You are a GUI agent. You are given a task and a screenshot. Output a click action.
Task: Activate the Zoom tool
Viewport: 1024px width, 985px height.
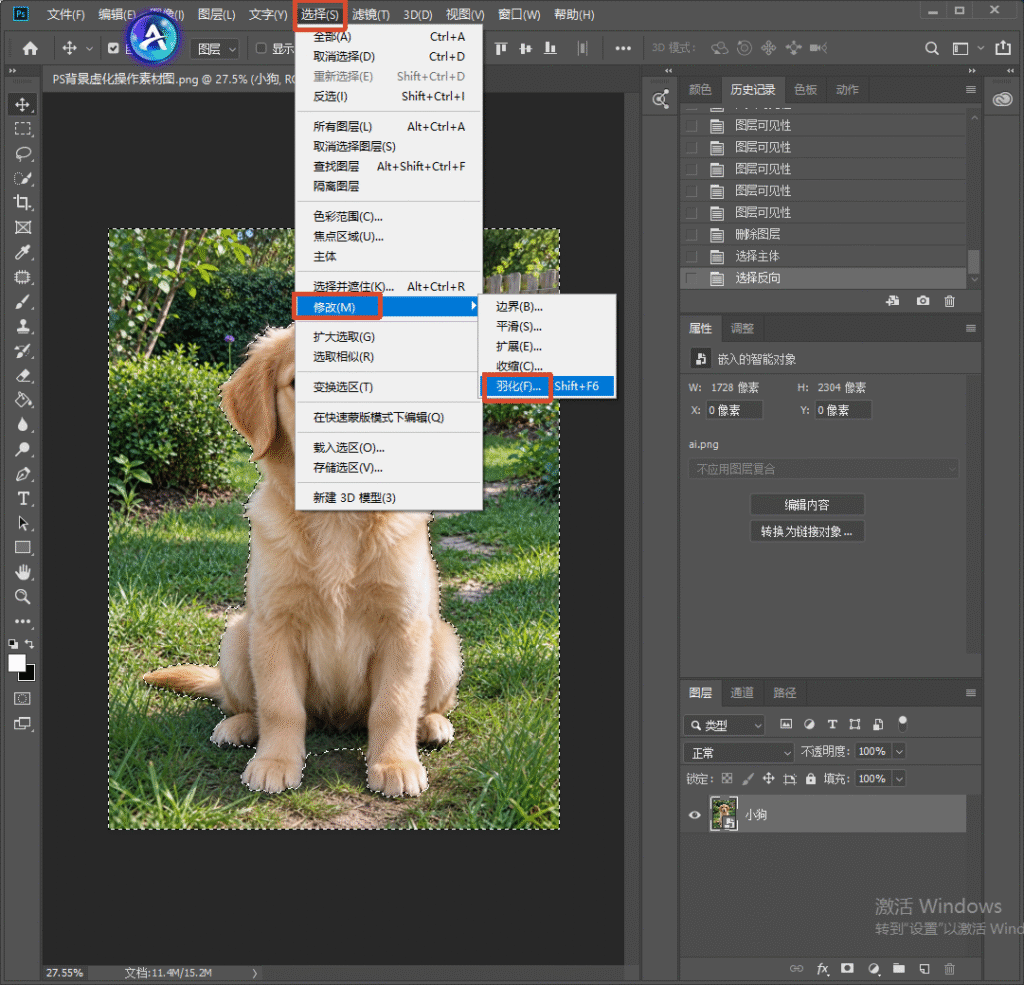pos(23,596)
